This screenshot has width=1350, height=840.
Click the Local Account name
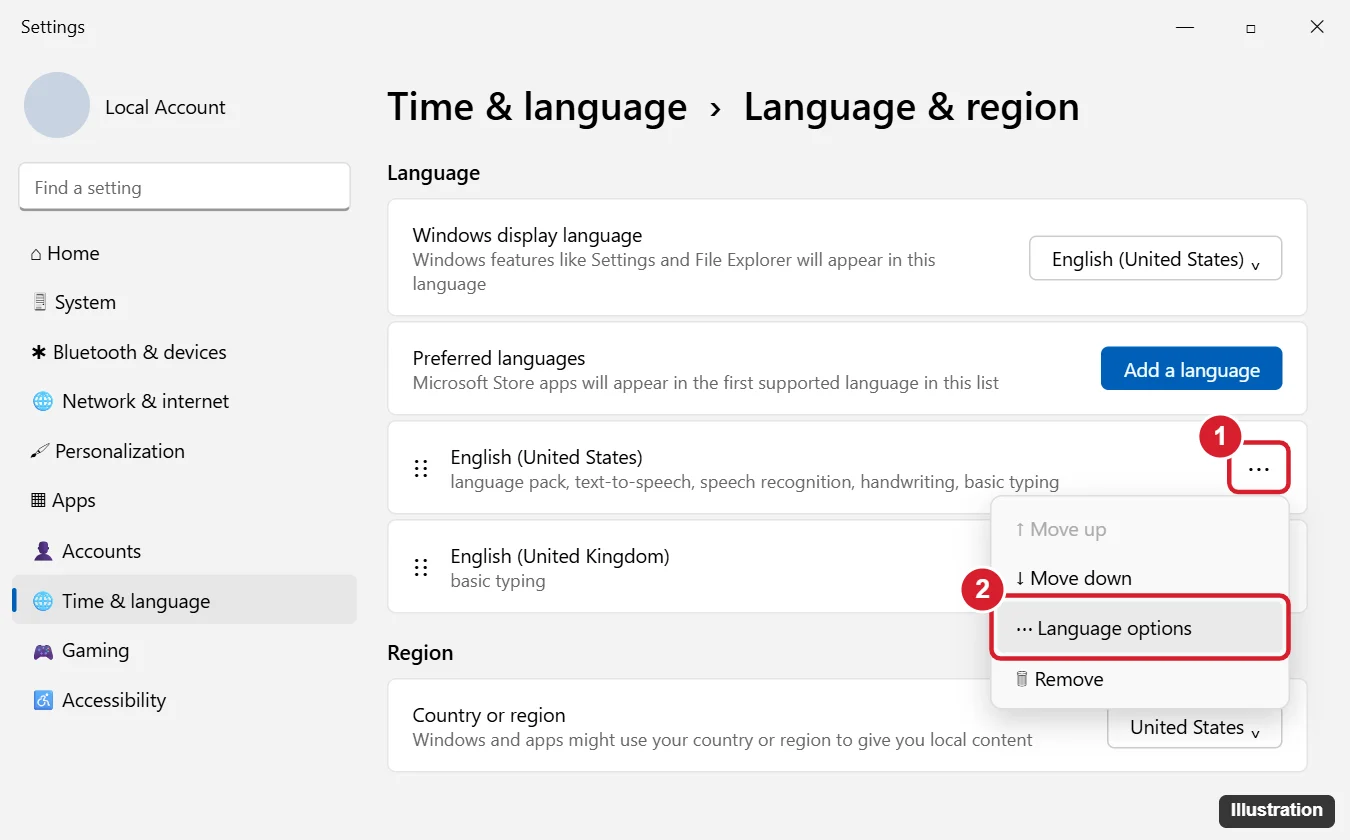(x=165, y=107)
